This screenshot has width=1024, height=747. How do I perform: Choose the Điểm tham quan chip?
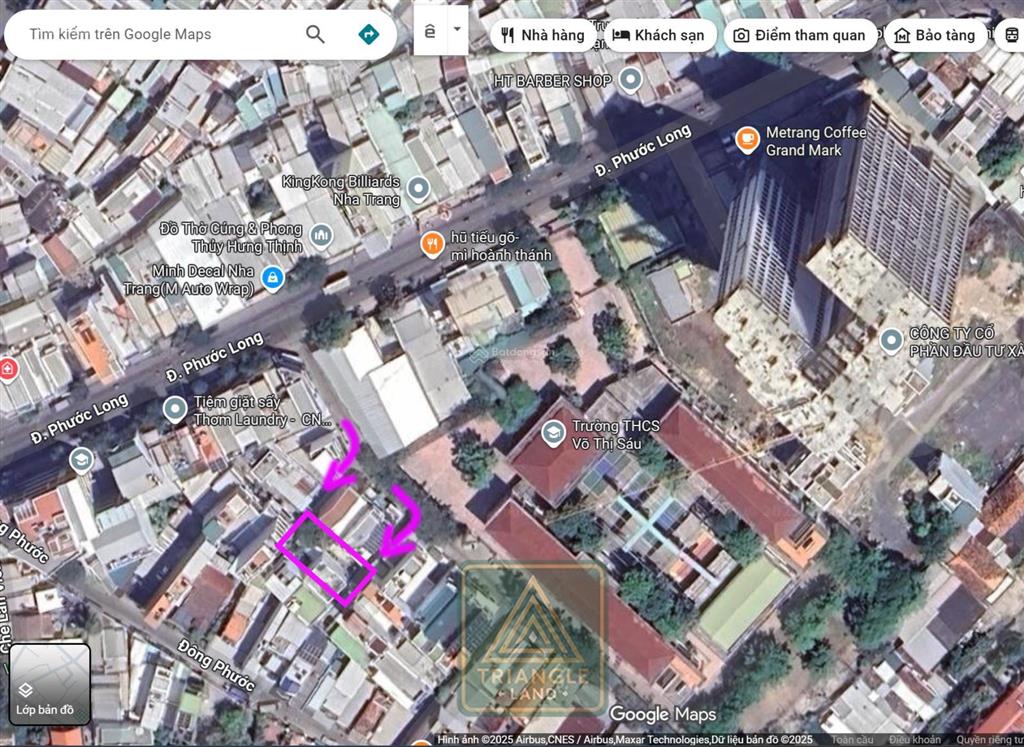click(799, 35)
